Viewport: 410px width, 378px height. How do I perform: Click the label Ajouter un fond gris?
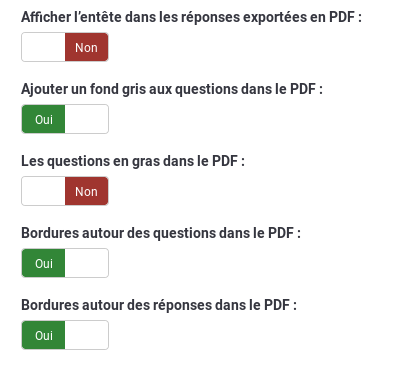click(172, 89)
